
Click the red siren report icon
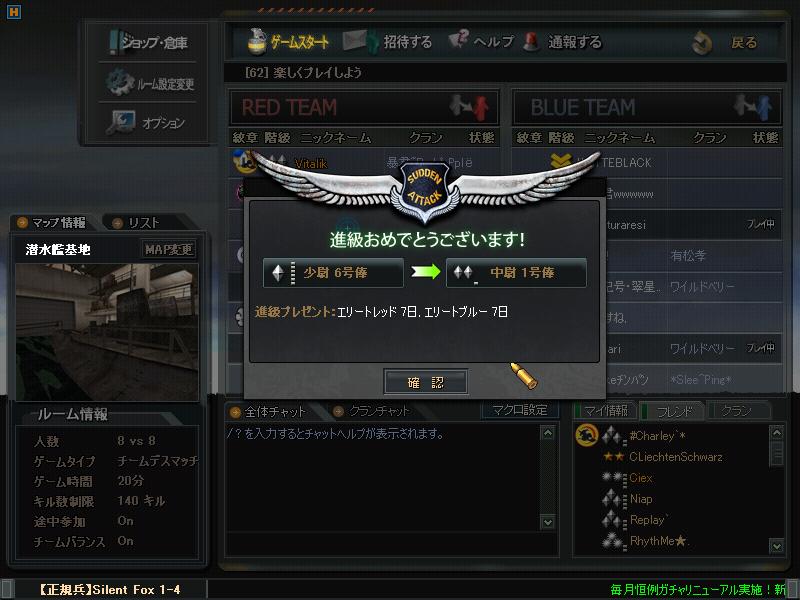click(x=531, y=42)
